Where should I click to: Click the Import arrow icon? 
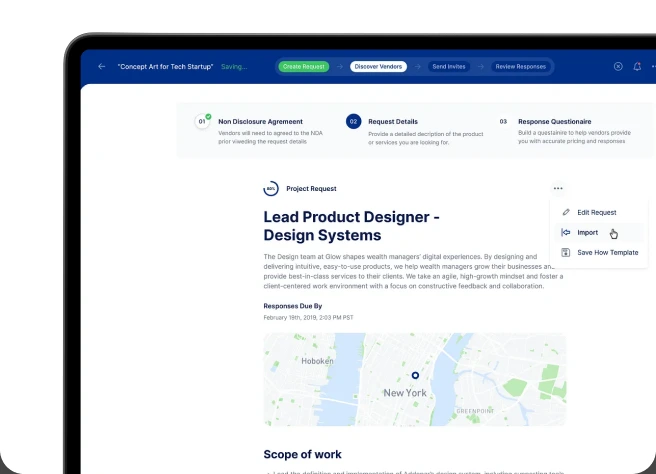pyautogui.click(x=566, y=232)
